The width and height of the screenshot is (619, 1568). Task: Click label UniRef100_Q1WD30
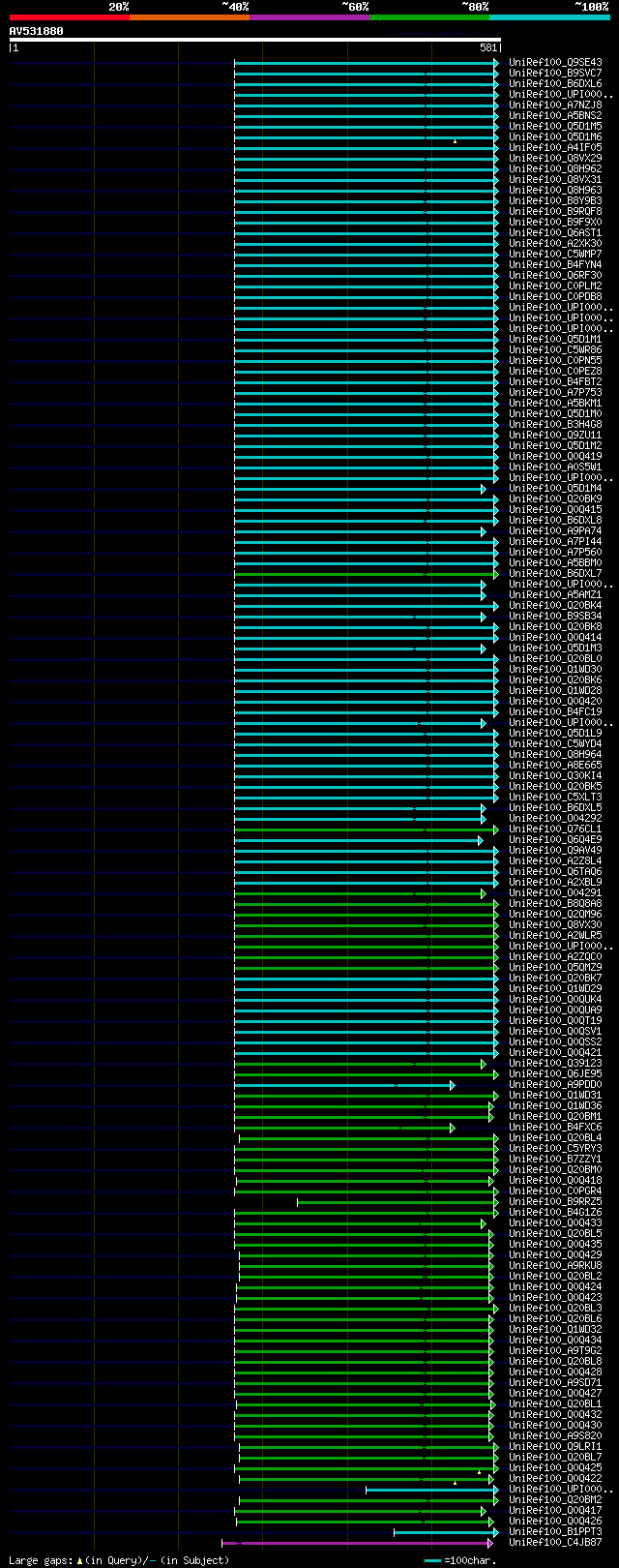coord(555,670)
